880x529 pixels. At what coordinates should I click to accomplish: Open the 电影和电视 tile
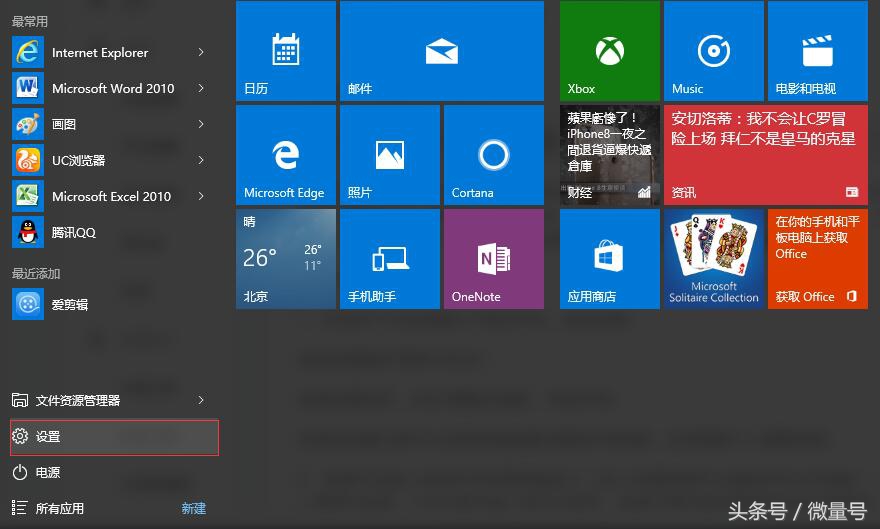tap(817, 50)
